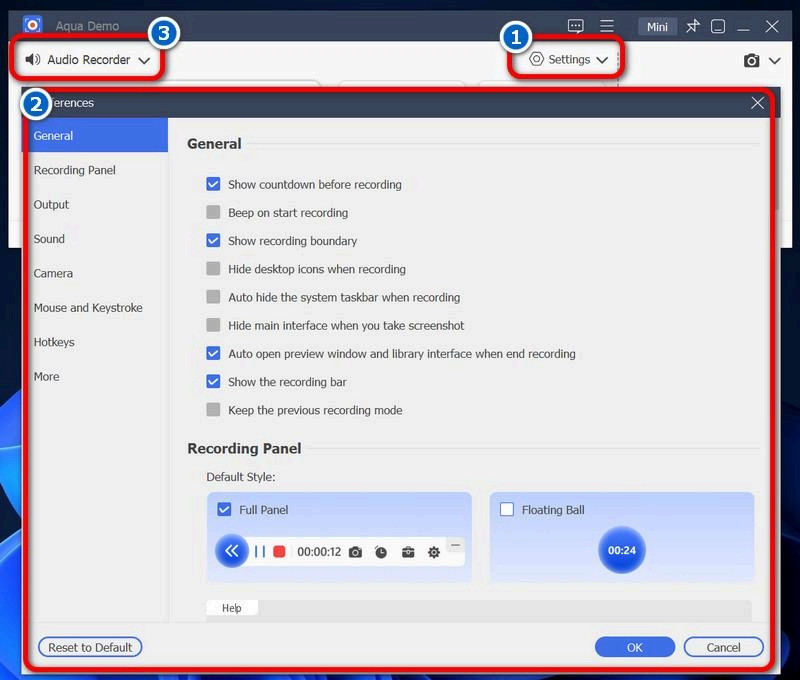Uncheck Show recording boundary

(213, 240)
